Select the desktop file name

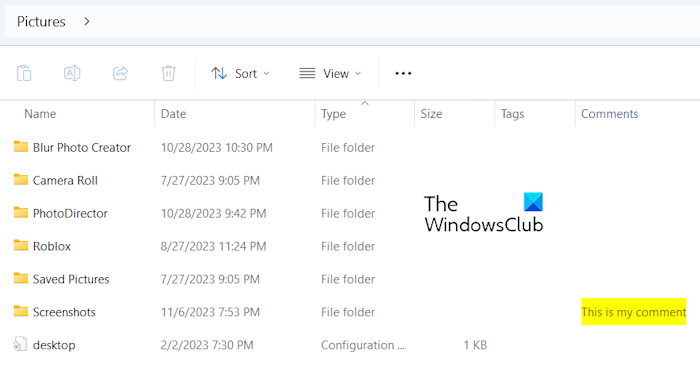coord(54,345)
